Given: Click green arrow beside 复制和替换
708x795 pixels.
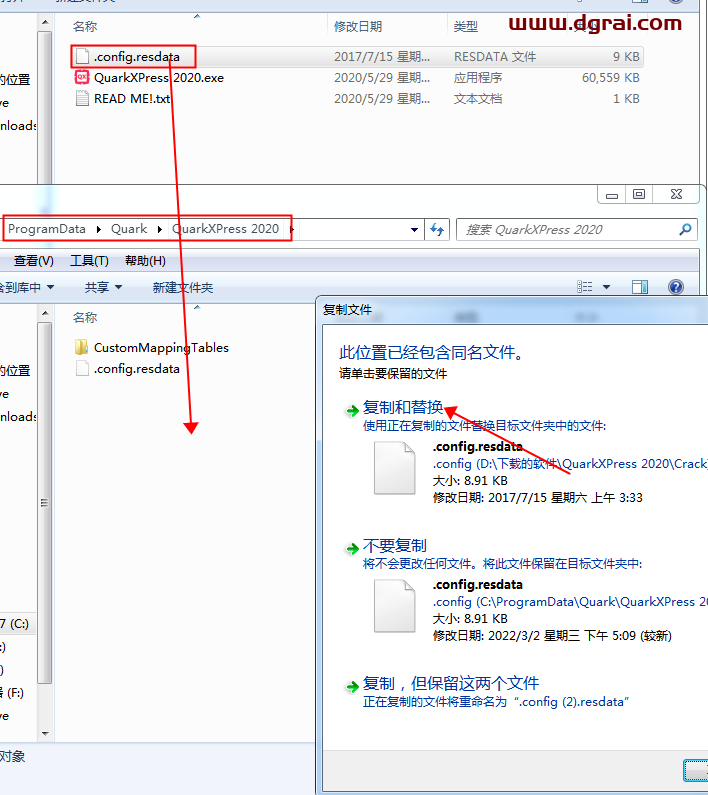Looking at the screenshot, I should 352,410.
